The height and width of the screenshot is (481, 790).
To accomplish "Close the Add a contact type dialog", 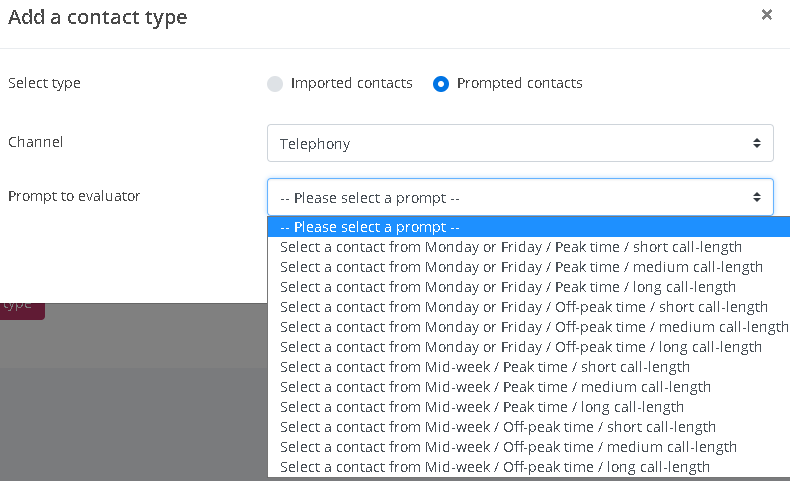I will click(766, 15).
